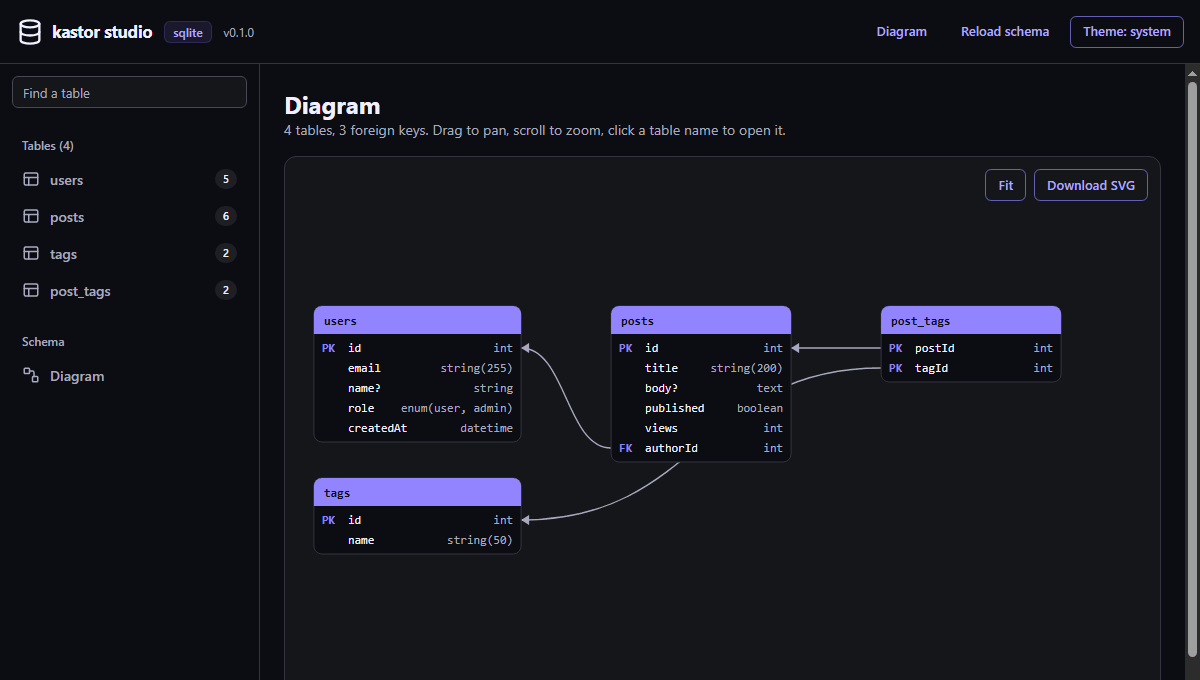Open the users table header in the diagram
Image resolution: width=1200 pixels, height=680 pixels.
click(x=417, y=320)
